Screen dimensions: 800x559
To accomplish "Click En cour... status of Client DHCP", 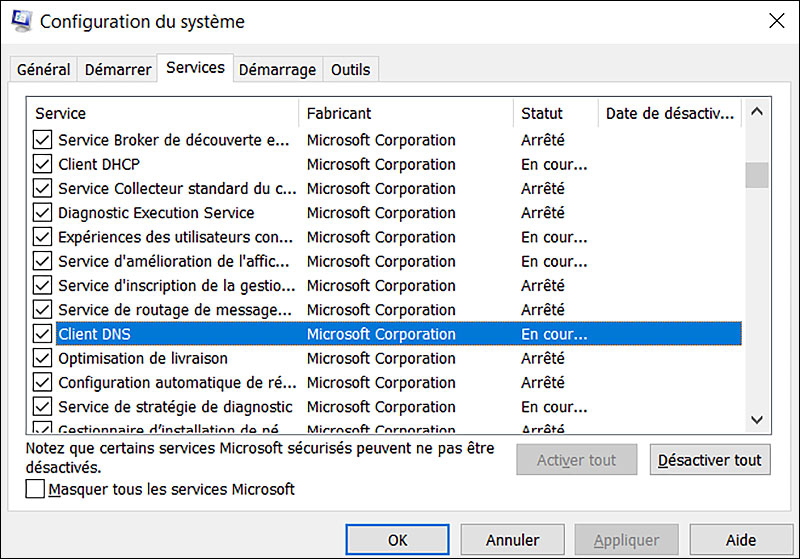I will (x=554, y=164).
